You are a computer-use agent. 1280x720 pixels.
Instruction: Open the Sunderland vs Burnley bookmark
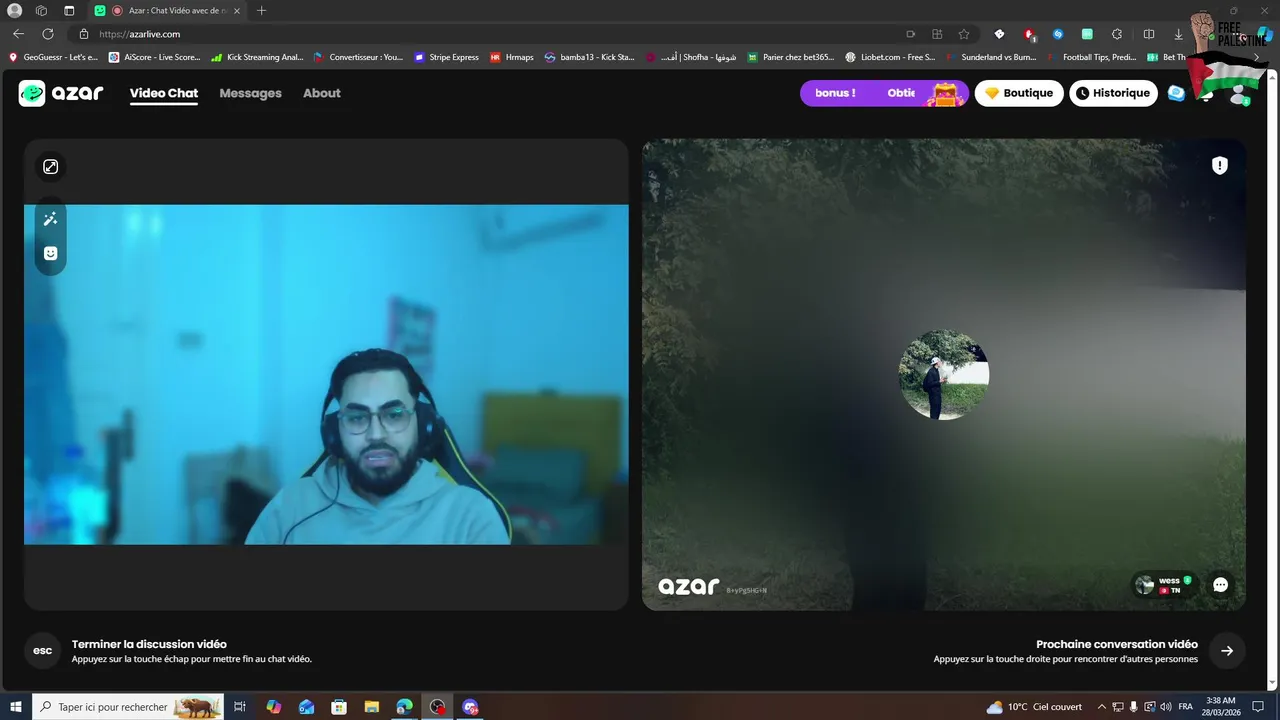tap(991, 57)
